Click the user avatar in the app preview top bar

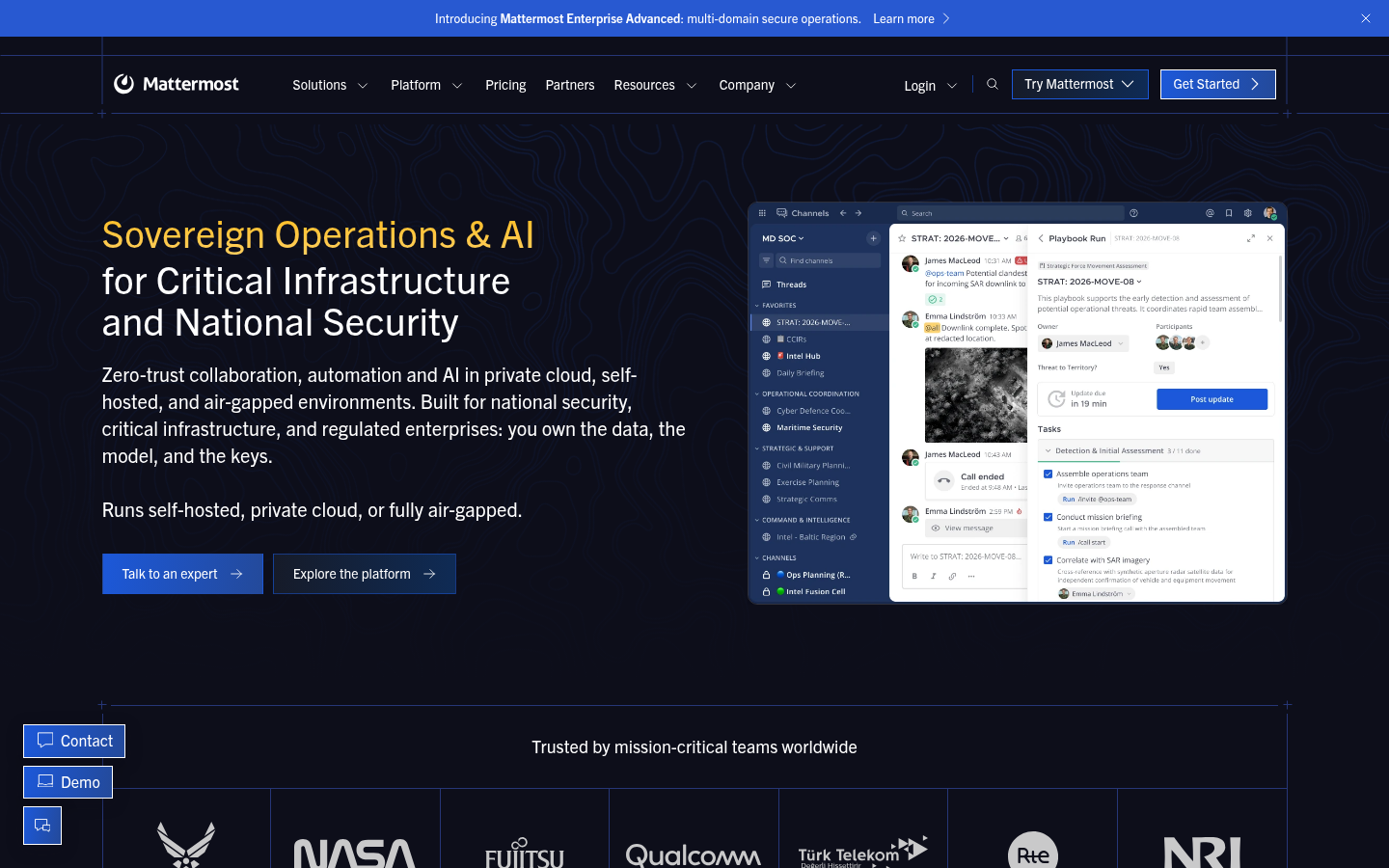[1269, 213]
